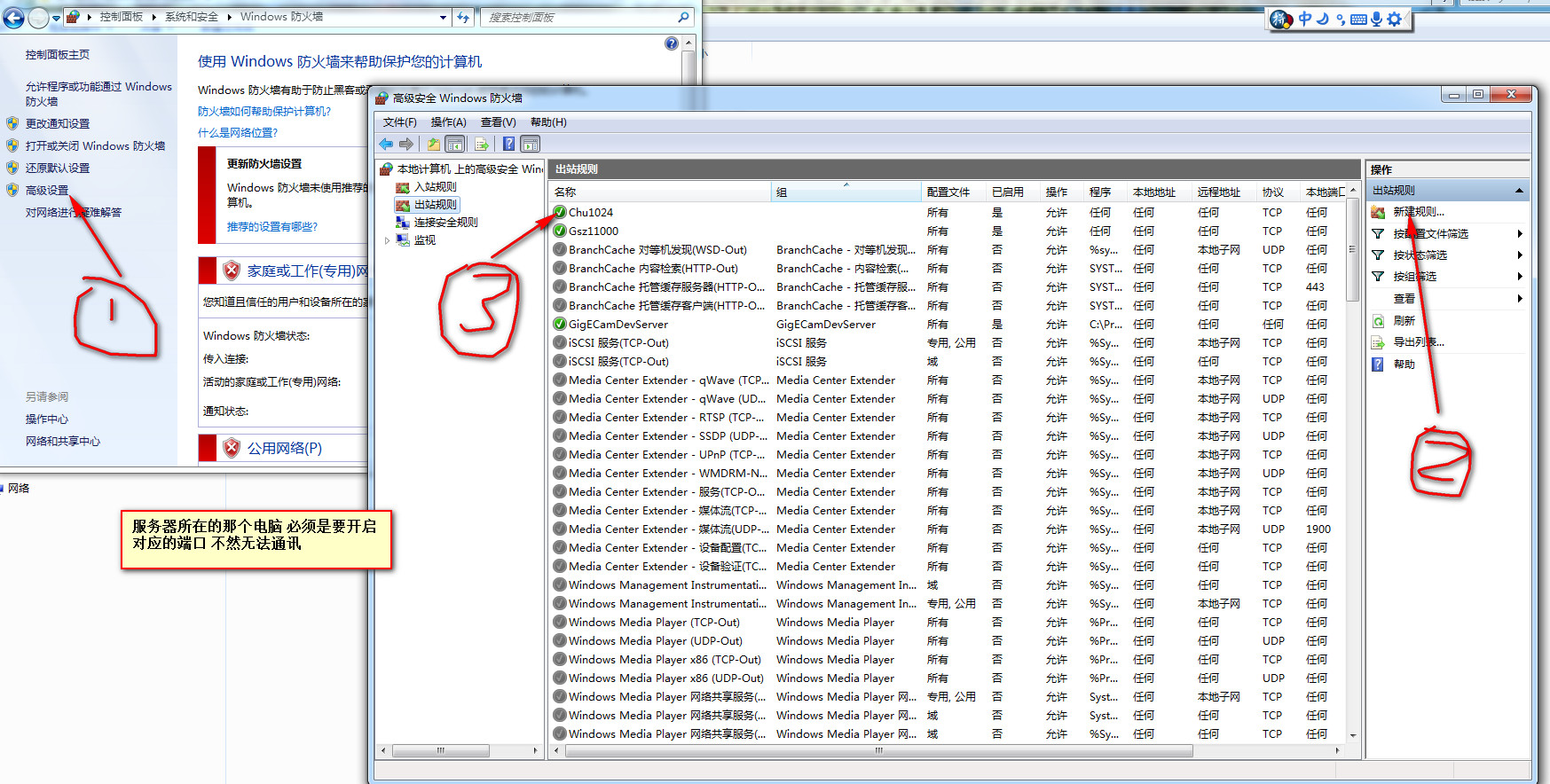Image resolution: width=1550 pixels, height=784 pixels.
Task: Open the 查看 submenu arrow in actions pane
Action: pyautogui.click(x=1520, y=299)
